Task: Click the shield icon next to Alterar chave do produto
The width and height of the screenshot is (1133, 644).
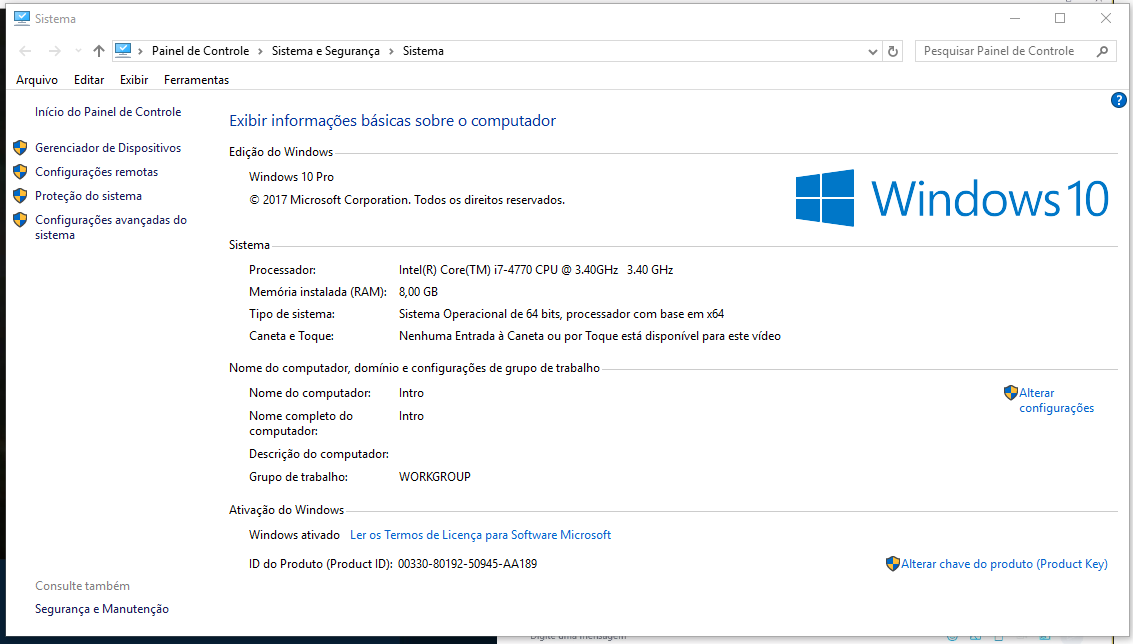Action: pyautogui.click(x=892, y=564)
